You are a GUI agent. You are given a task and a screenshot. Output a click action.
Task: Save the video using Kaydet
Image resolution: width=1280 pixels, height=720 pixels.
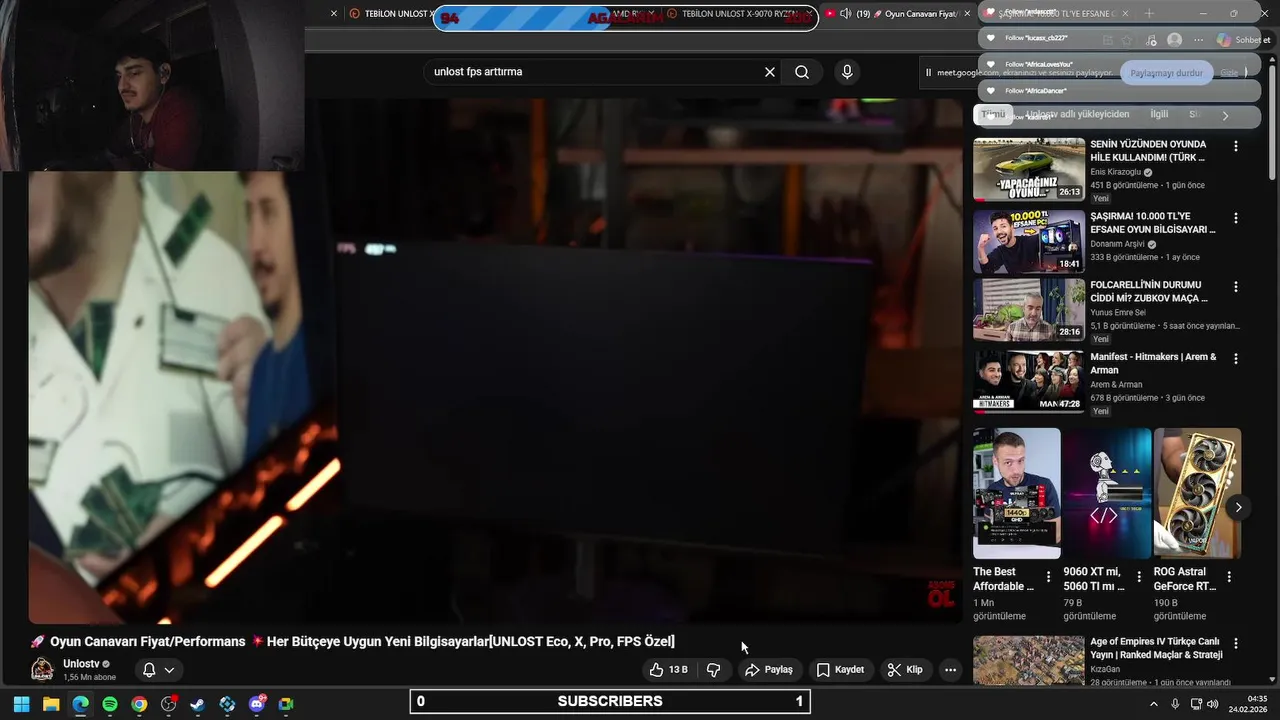pos(840,670)
